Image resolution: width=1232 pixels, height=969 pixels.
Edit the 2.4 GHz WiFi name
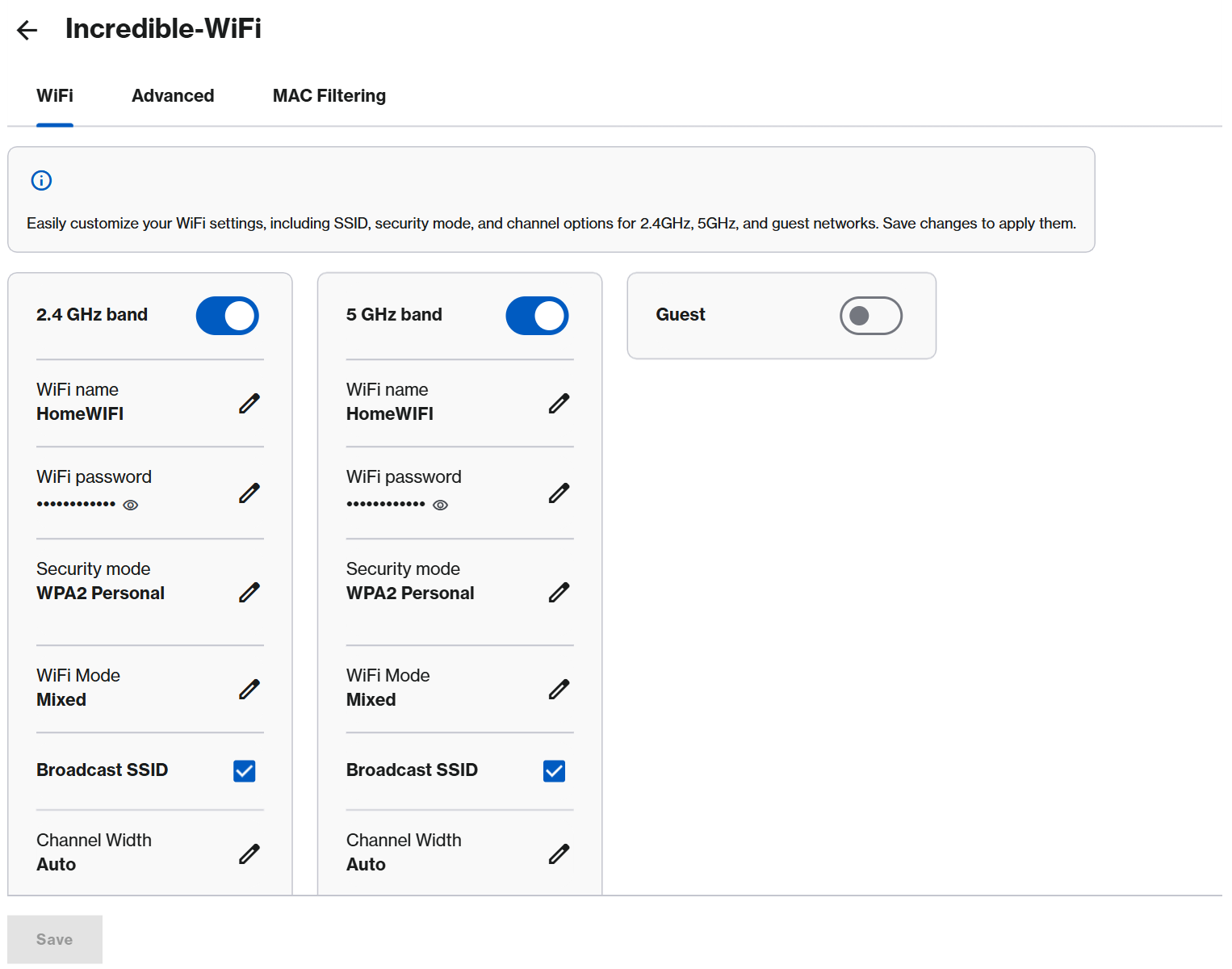[x=249, y=402]
